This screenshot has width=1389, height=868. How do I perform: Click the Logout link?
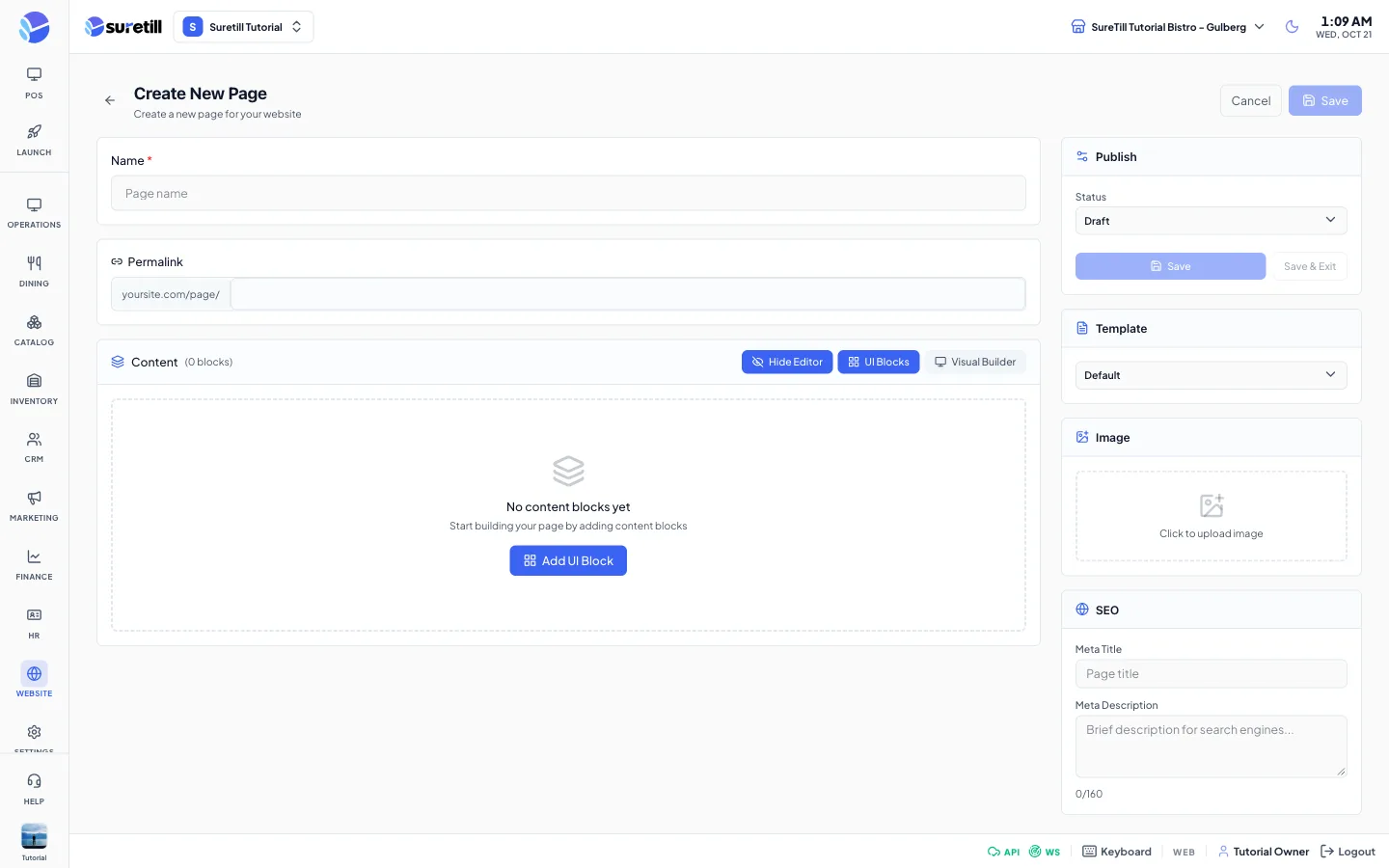[1348, 852]
